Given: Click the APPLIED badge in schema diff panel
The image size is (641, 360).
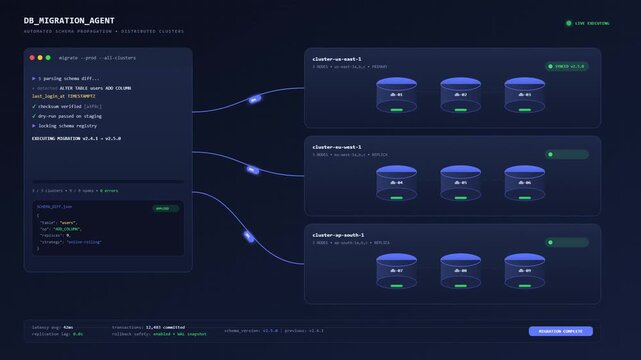Looking at the screenshot, I should [166, 208].
